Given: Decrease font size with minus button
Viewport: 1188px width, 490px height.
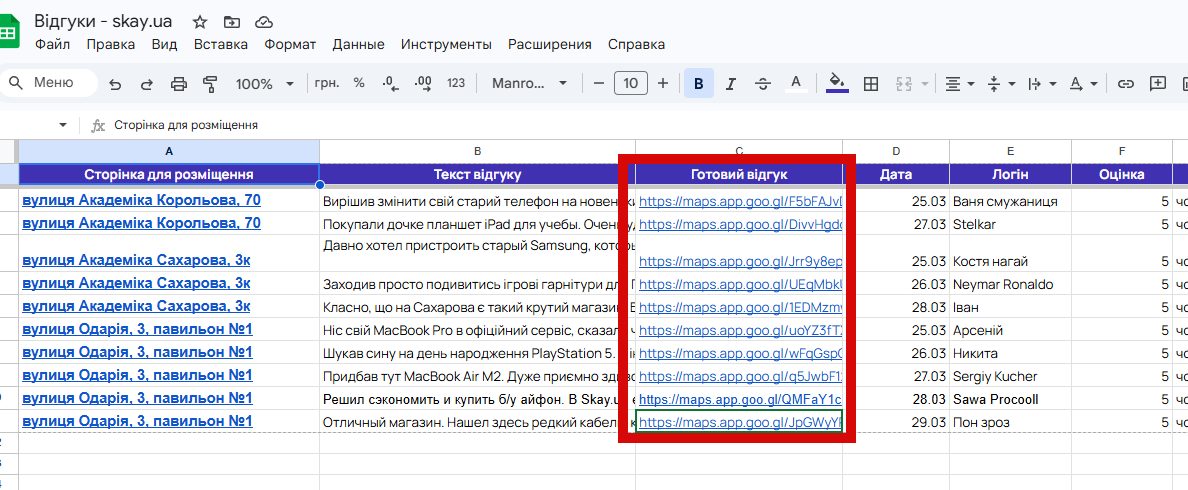Looking at the screenshot, I should (x=599, y=83).
